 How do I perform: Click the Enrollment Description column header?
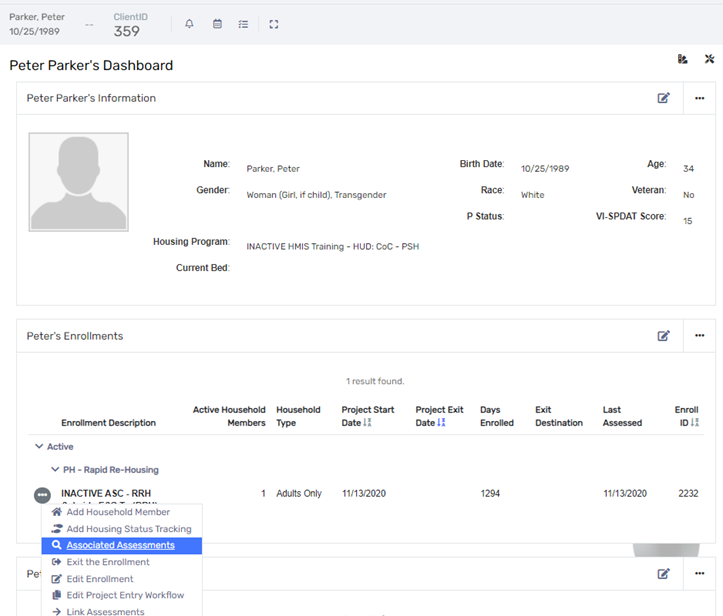pyautogui.click(x=108, y=423)
